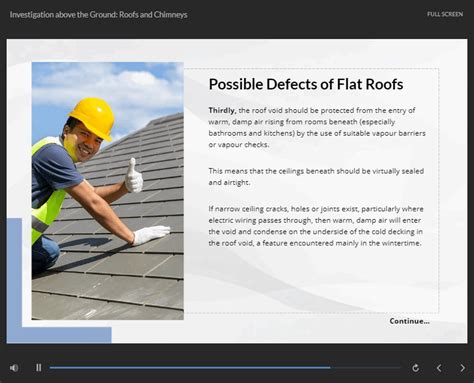This screenshot has height=383, width=474.
Task: Replay the slide with the reload icon
Action: pyautogui.click(x=415, y=368)
